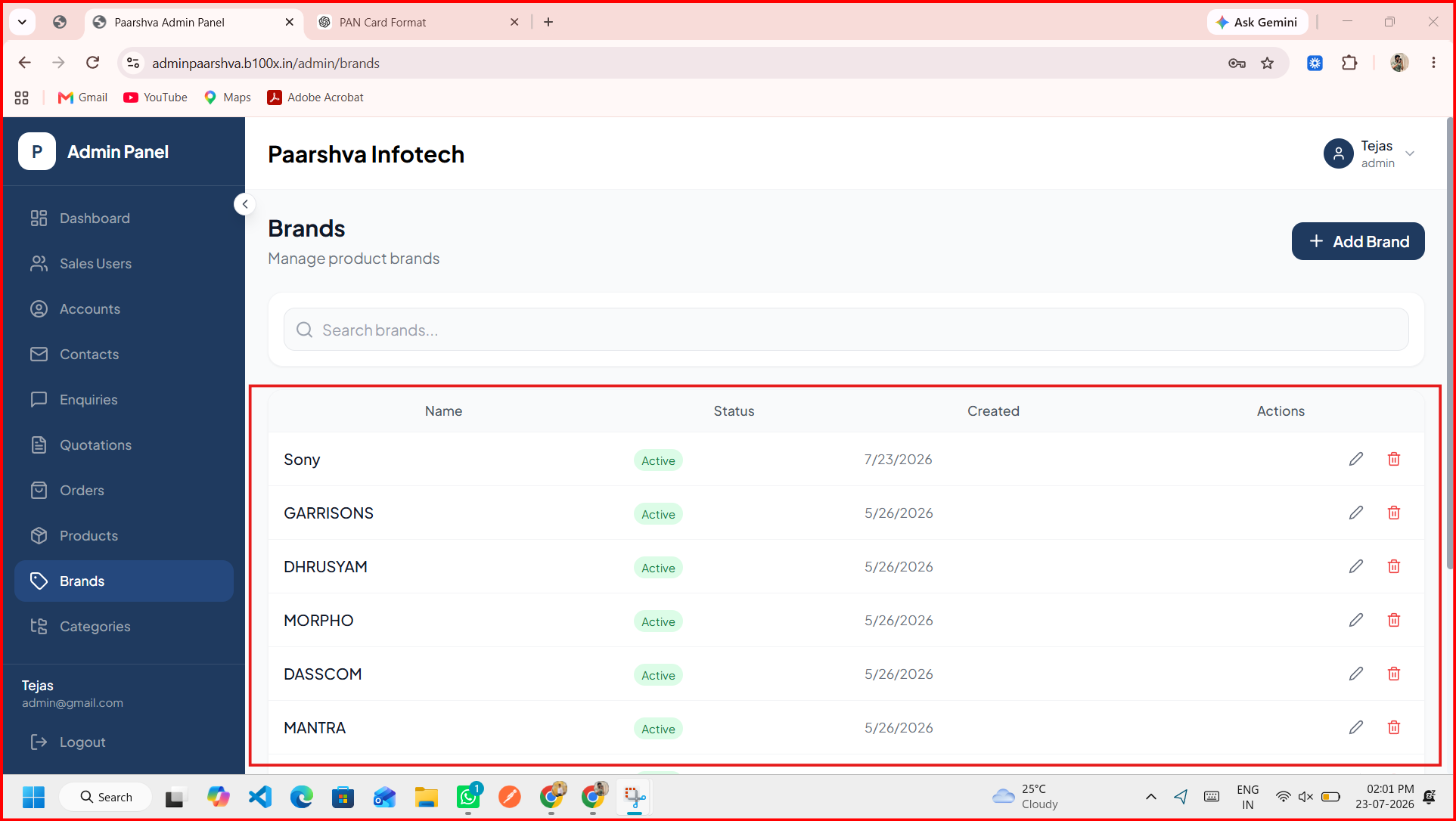Show hidden system tray icons
Viewport: 1456px width, 821px height.
point(1150,797)
